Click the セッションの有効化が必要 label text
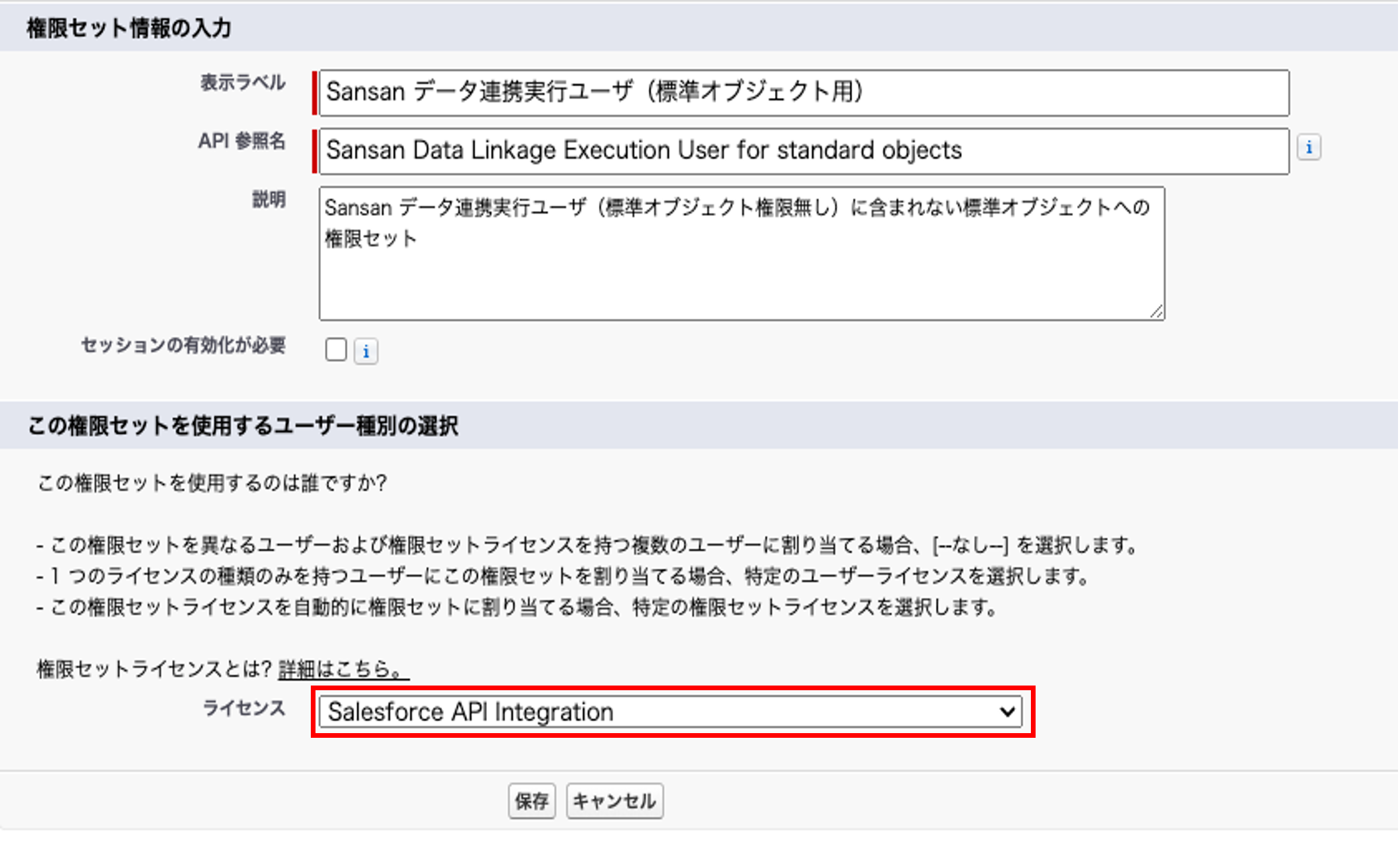1400x841 pixels. click(184, 345)
